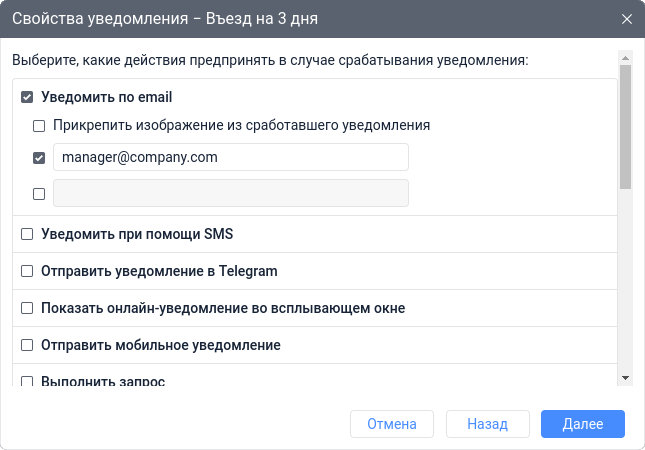Tick the checkbox beside the empty email field

click(39, 194)
